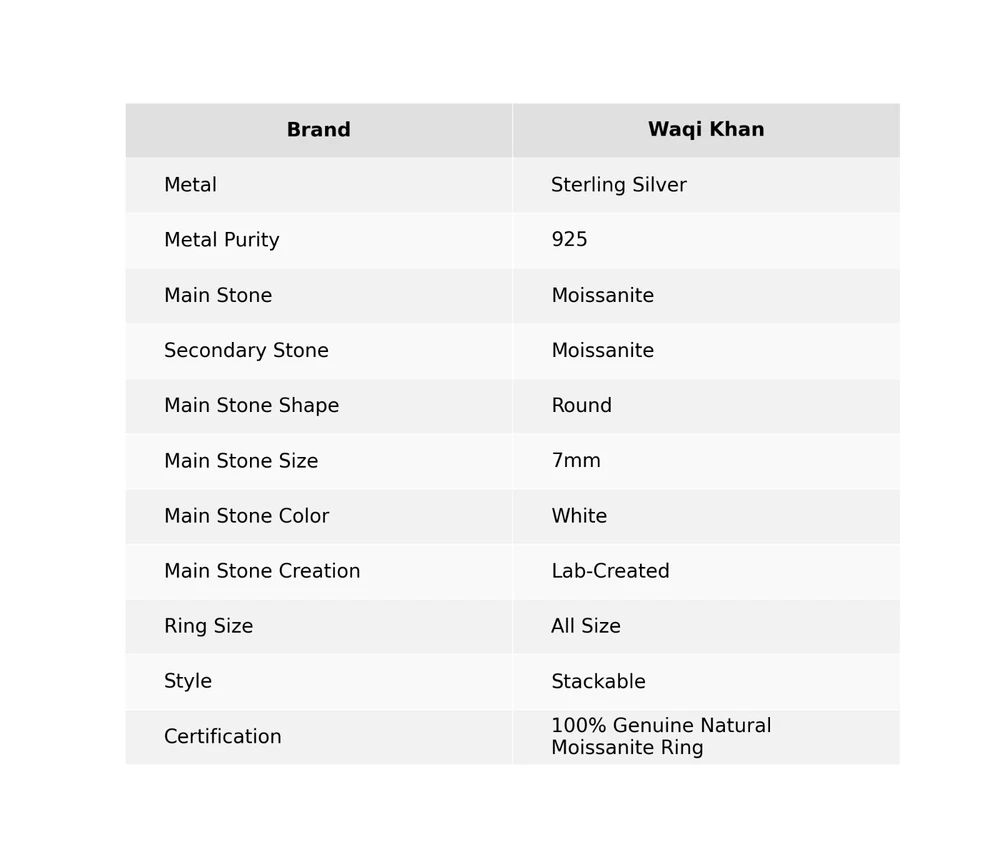
Task: Click Moissanite value beside Secondary Stone
Action: click(602, 351)
